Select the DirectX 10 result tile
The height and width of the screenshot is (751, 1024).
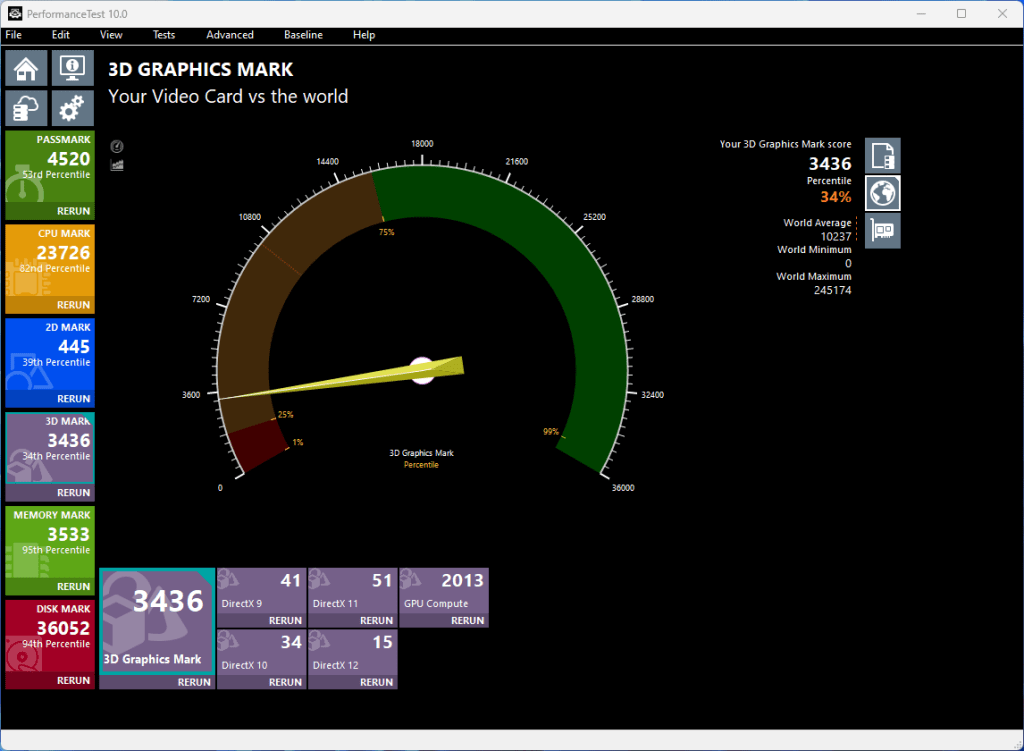pyautogui.click(x=261, y=652)
